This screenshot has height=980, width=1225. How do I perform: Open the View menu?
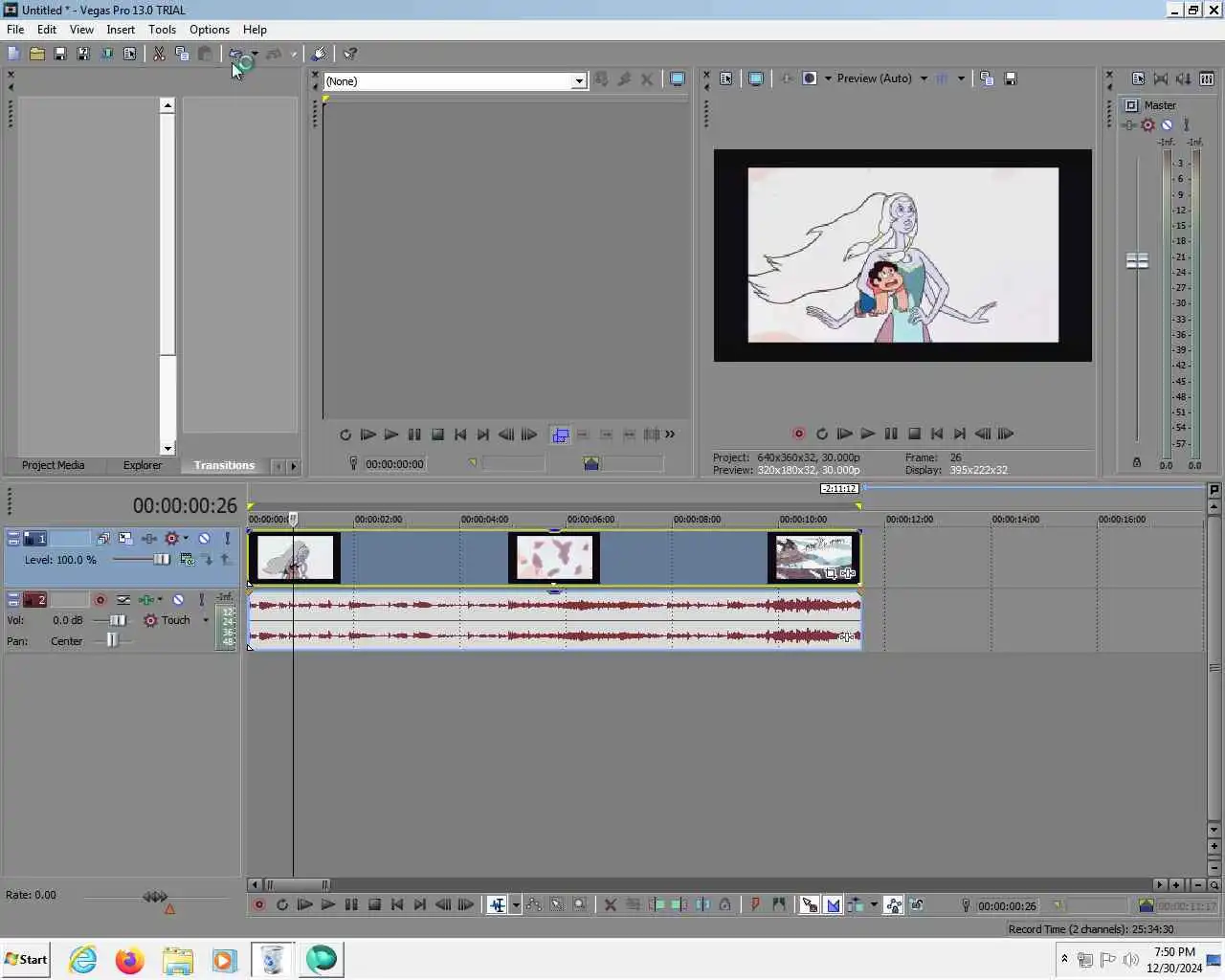(x=81, y=30)
